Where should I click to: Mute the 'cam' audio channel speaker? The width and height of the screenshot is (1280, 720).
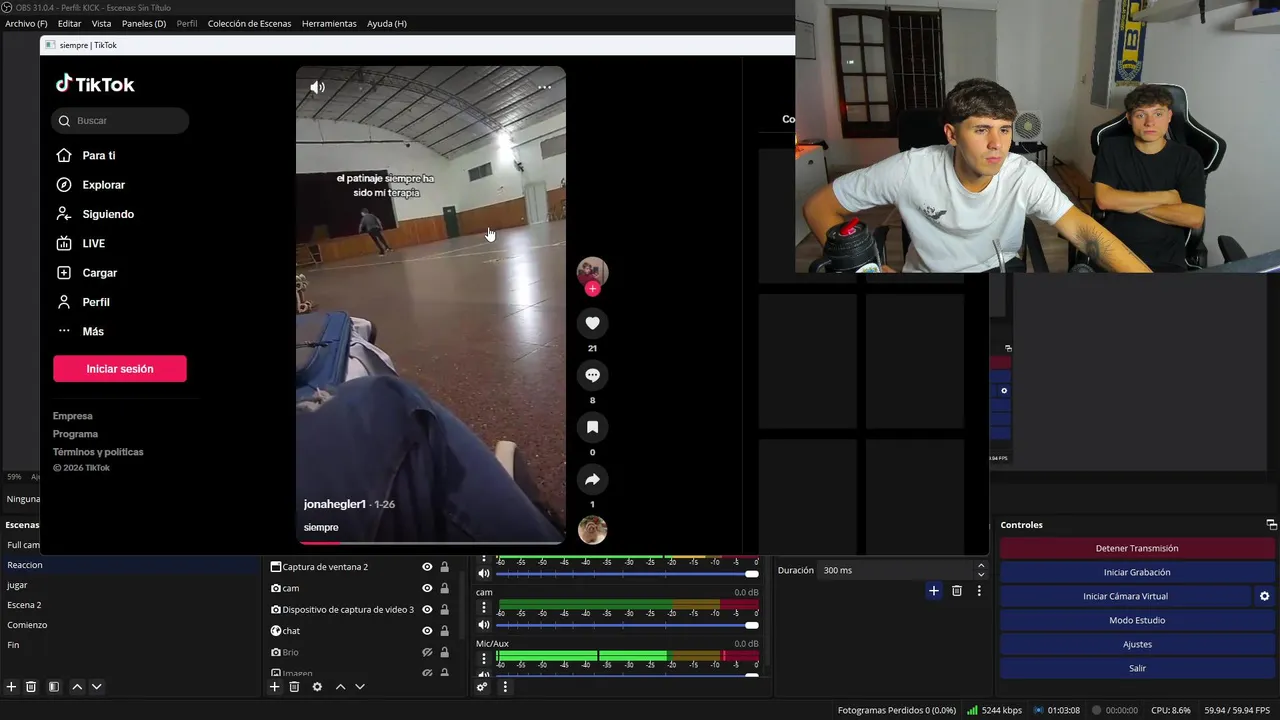484,625
